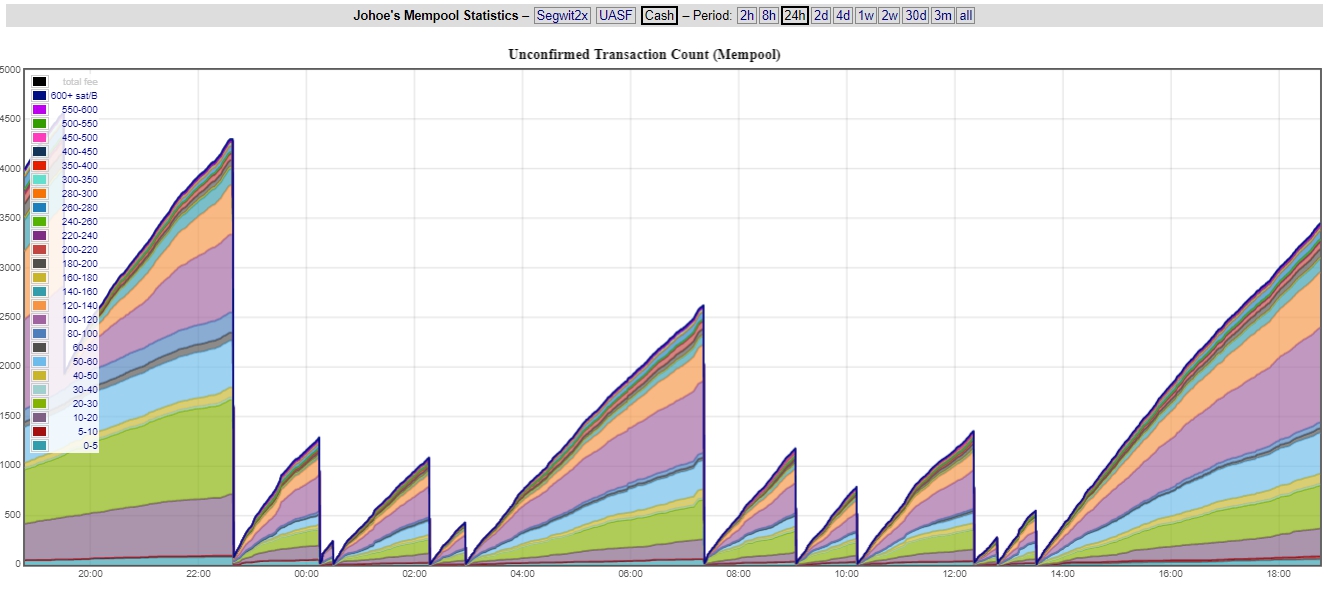Select the 3m period
The height and width of the screenshot is (592, 1328).
942,15
